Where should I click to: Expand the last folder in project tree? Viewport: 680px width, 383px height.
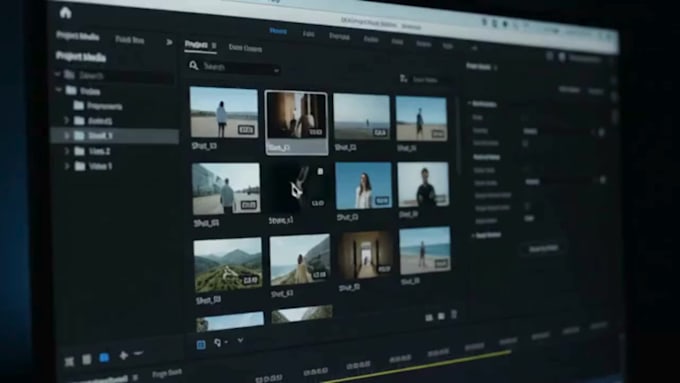click(67, 166)
